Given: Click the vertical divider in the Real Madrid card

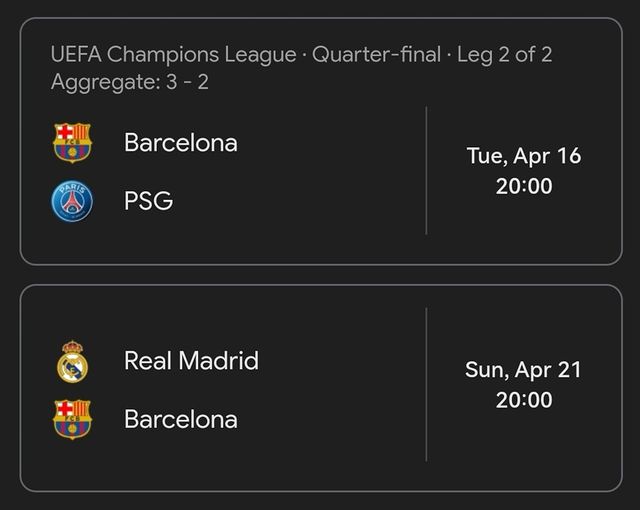Looking at the screenshot, I should coord(426,384).
